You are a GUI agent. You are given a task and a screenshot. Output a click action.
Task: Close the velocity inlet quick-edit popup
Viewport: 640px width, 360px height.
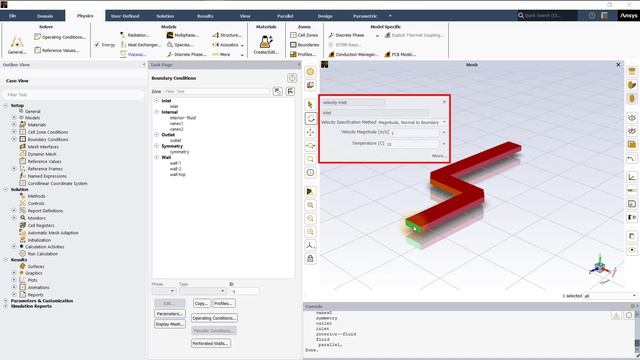click(444, 102)
